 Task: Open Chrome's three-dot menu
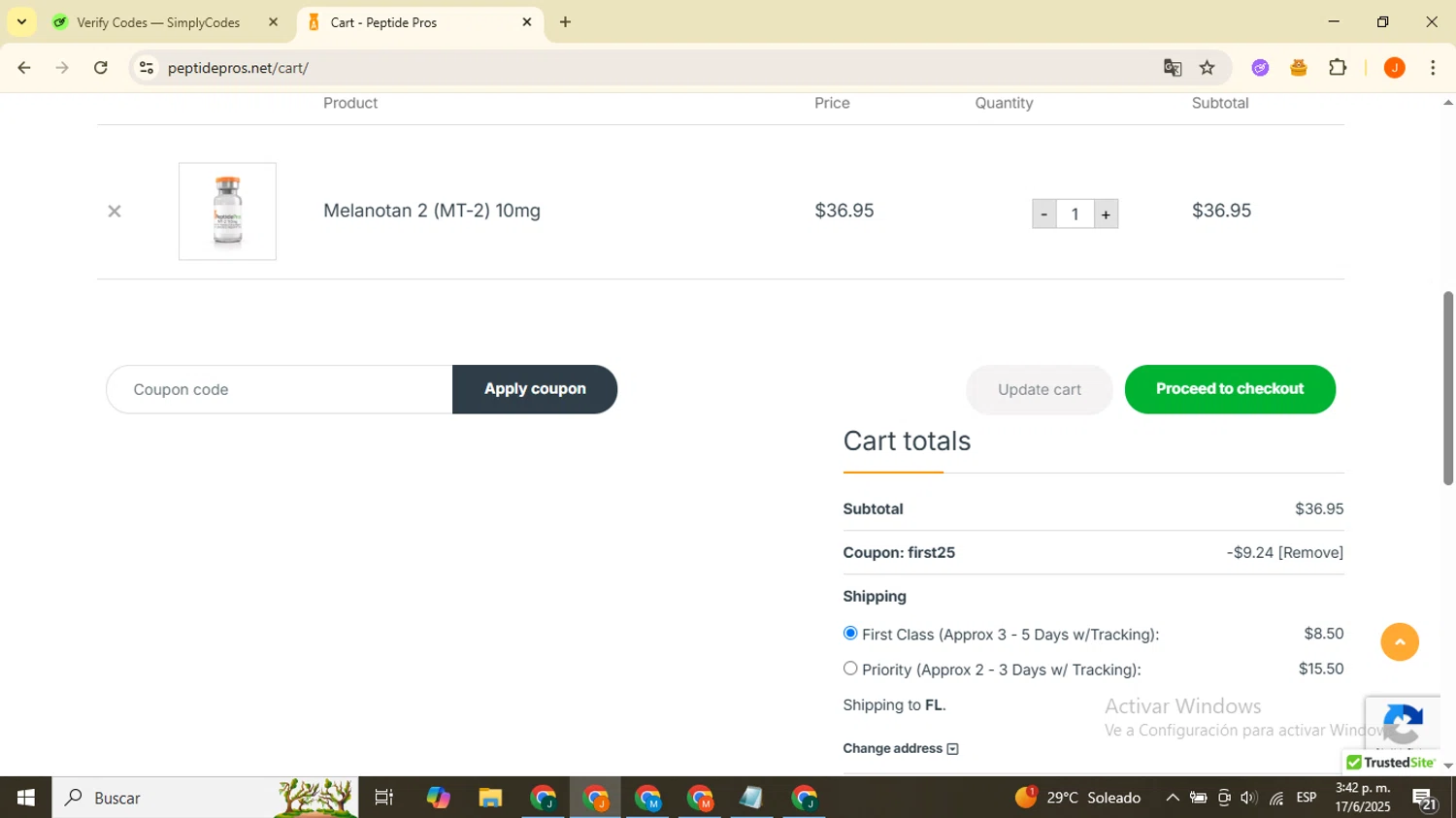pos(1434,68)
